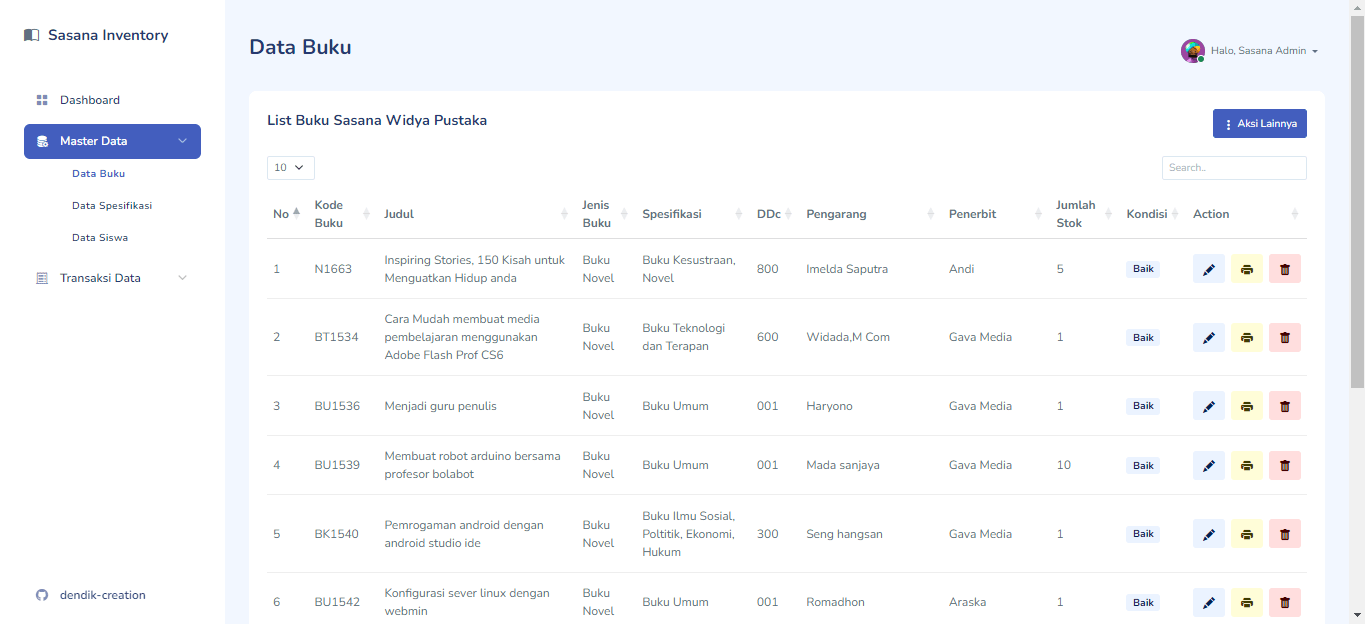Click the Baik badge for Menjadi guru penulis
The height and width of the screenshot is (624, 1365).
(1143, 406)
